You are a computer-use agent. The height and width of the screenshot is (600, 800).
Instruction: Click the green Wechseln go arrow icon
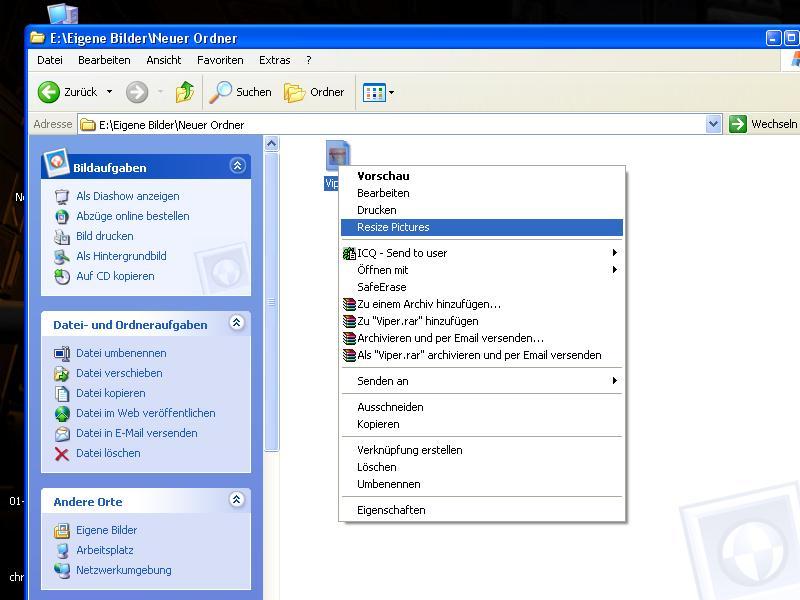tap(738, 124)
